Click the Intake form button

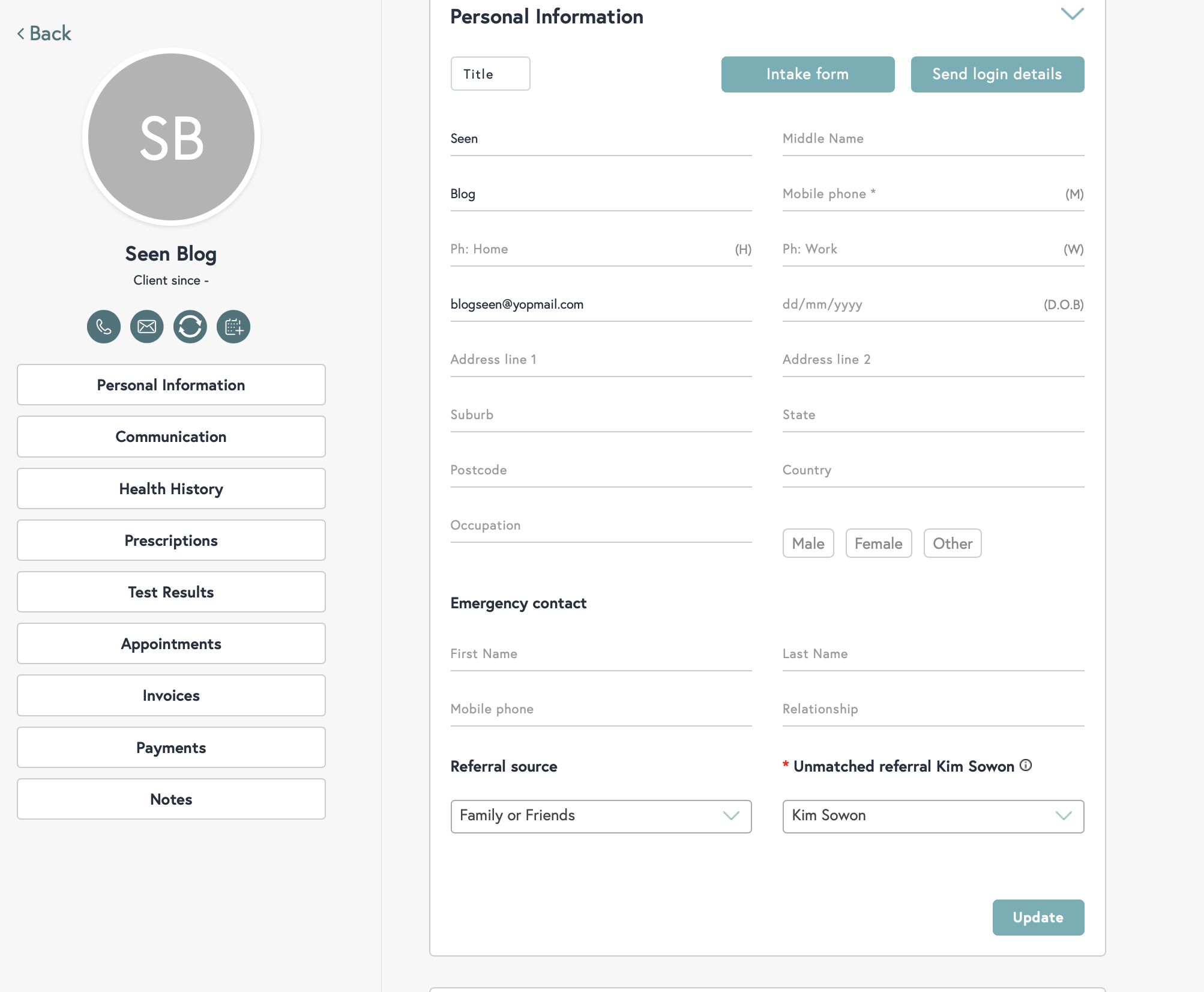(807, 74)
